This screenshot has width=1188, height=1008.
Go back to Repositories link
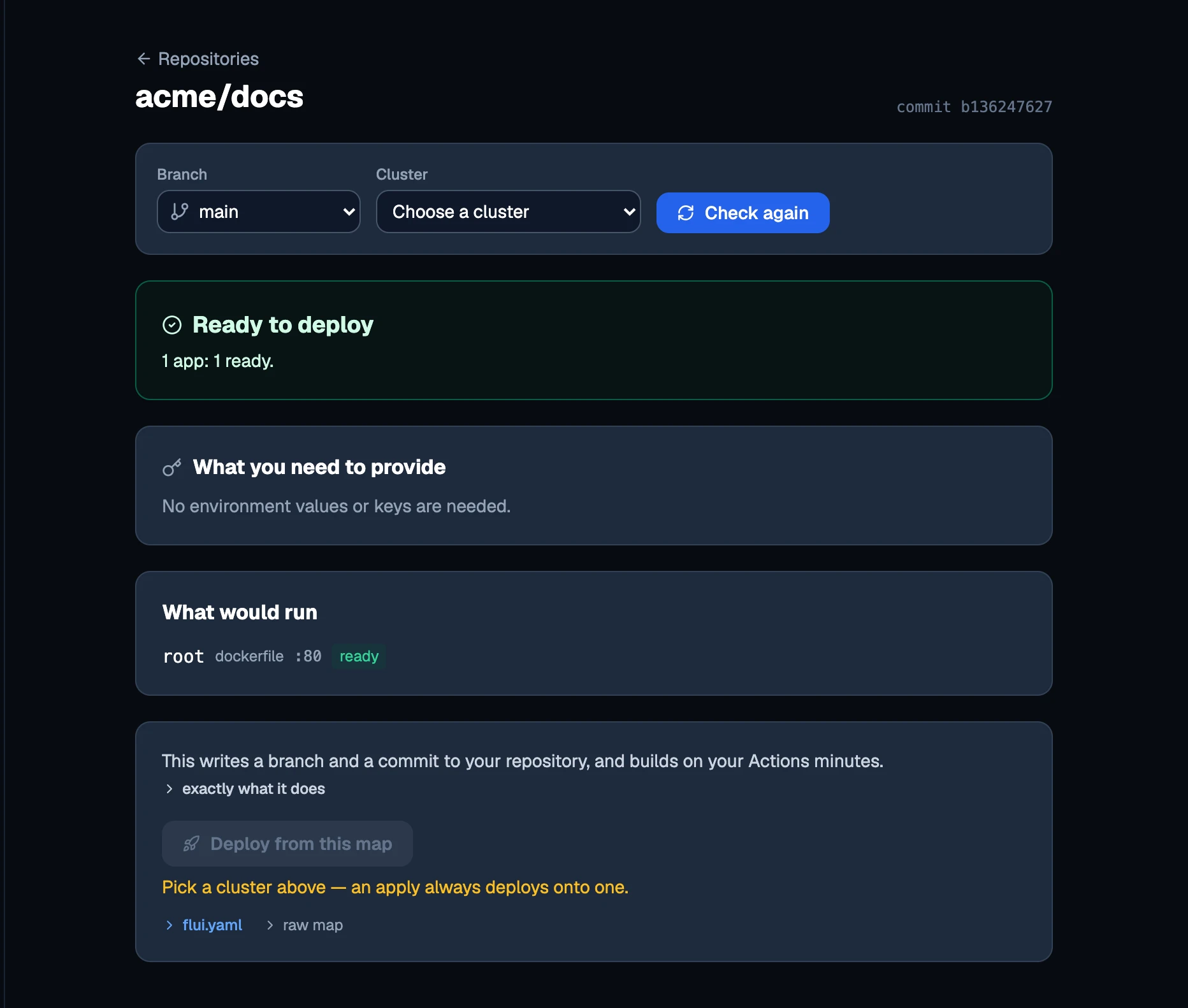208,59
